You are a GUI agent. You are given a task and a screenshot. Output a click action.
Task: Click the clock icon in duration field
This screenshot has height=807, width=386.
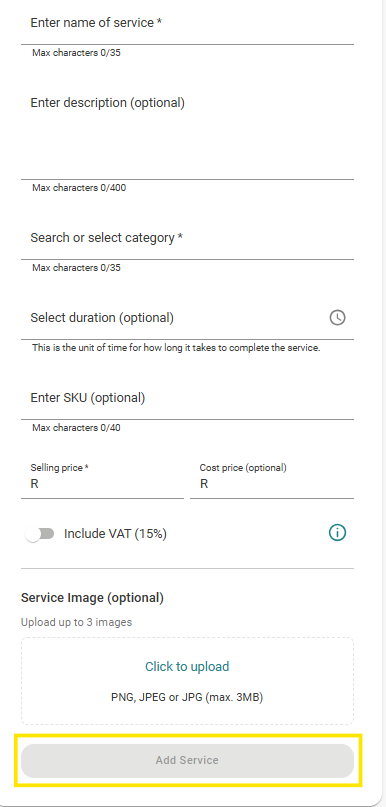click(338, 318)
